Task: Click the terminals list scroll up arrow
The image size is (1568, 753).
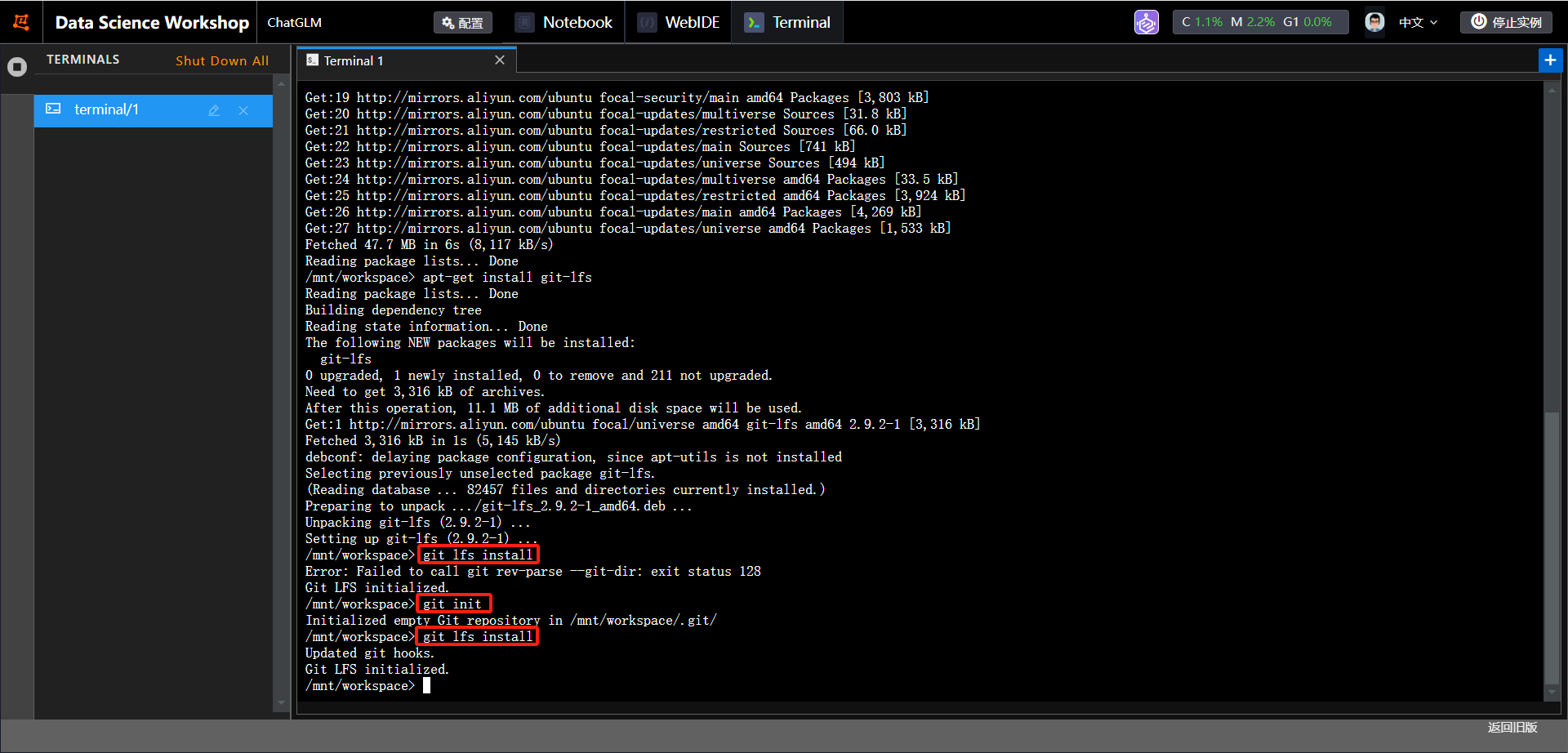Action: 281,83
